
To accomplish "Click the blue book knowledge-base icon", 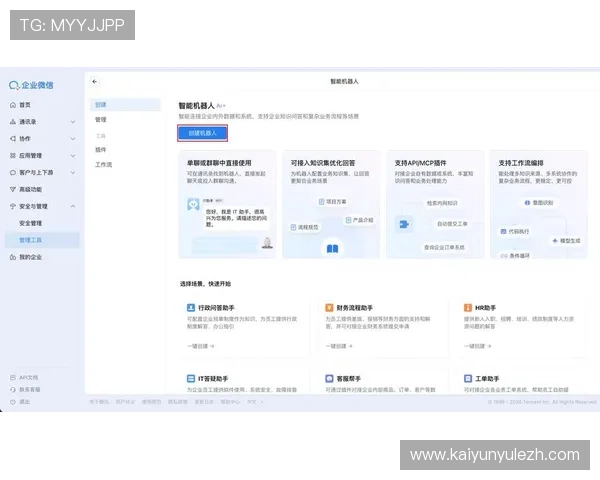I will click(x=332, y=249).
